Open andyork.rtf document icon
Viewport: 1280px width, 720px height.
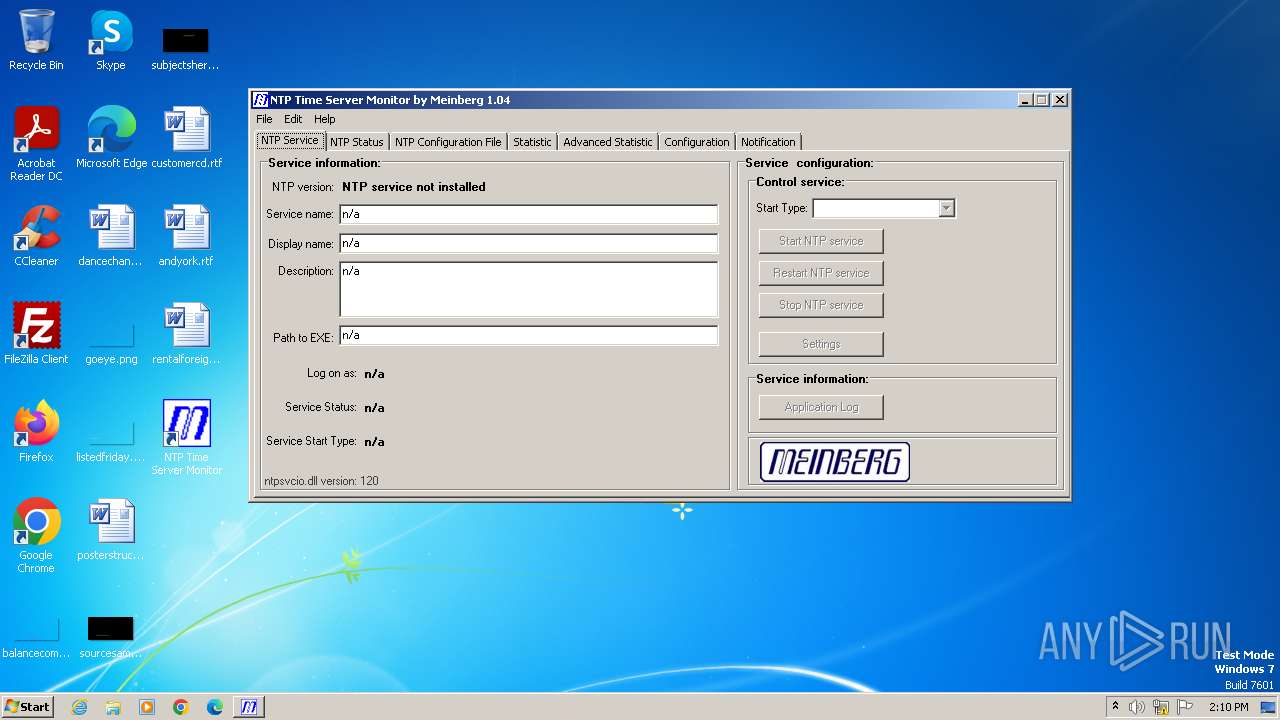[187, 236]
